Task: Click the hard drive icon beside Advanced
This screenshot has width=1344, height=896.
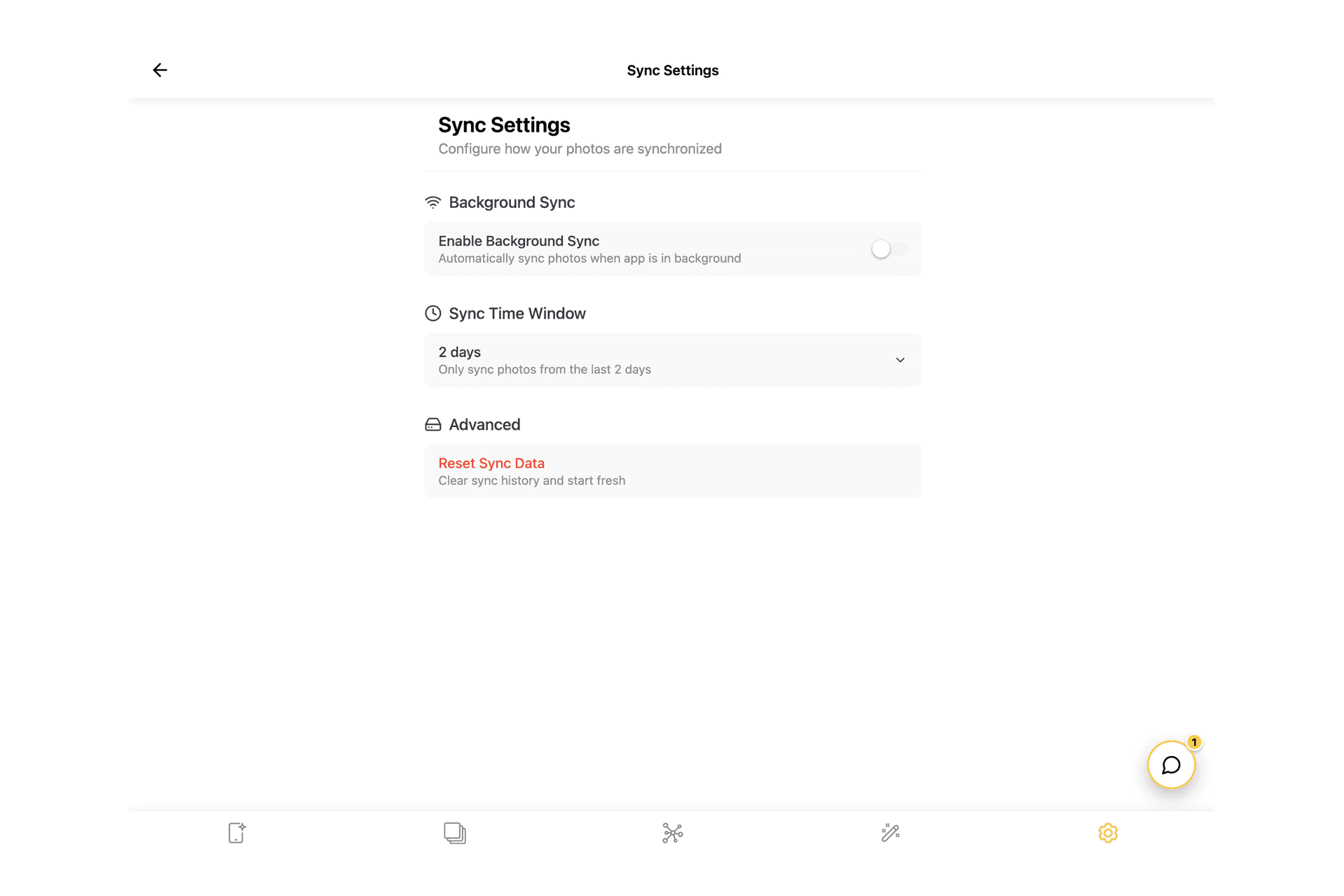Action: (433, 425)
